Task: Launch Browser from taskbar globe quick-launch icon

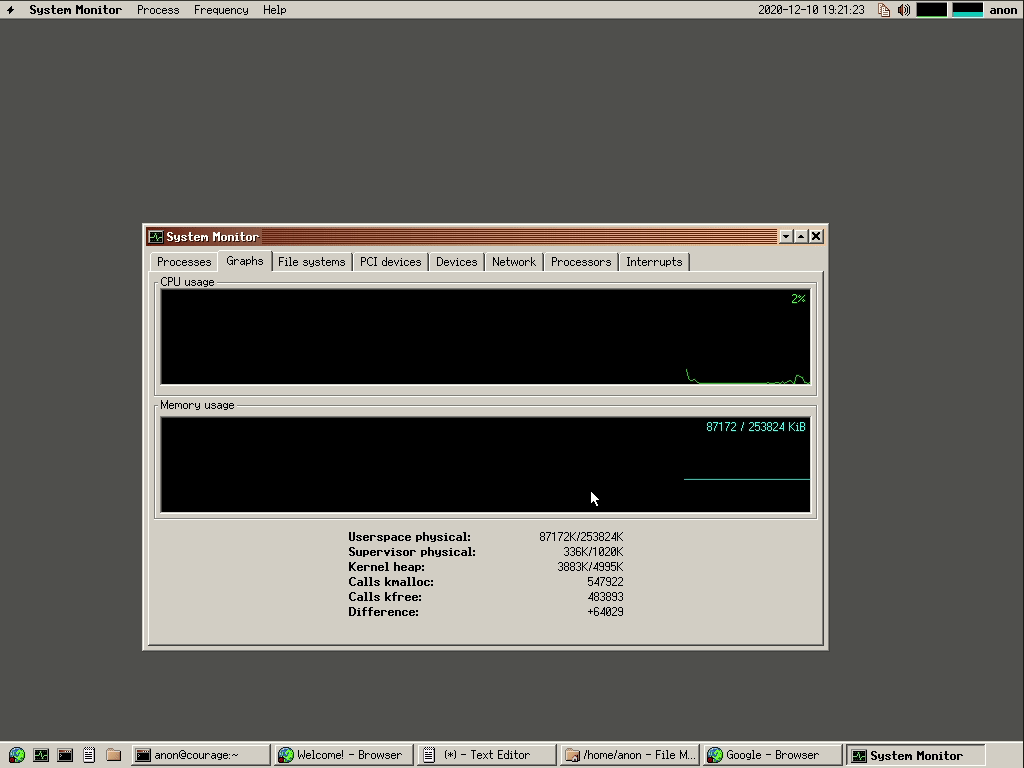Action: 17,756
